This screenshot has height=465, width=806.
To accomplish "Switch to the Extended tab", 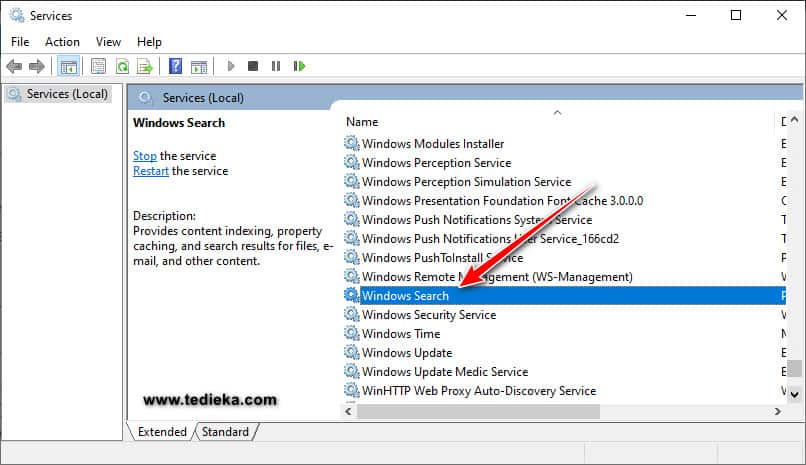I will coord(162,432).
